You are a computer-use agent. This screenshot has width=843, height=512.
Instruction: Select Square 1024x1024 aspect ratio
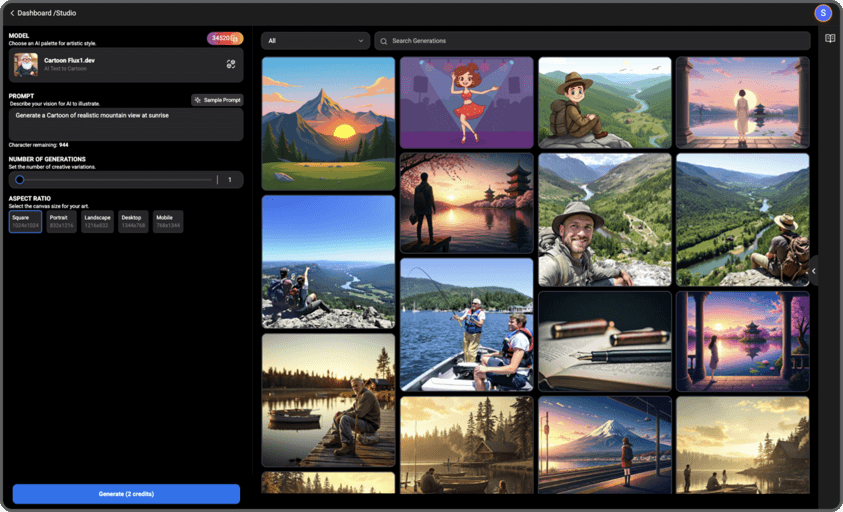pyautogui.click(x=25, y=222)
